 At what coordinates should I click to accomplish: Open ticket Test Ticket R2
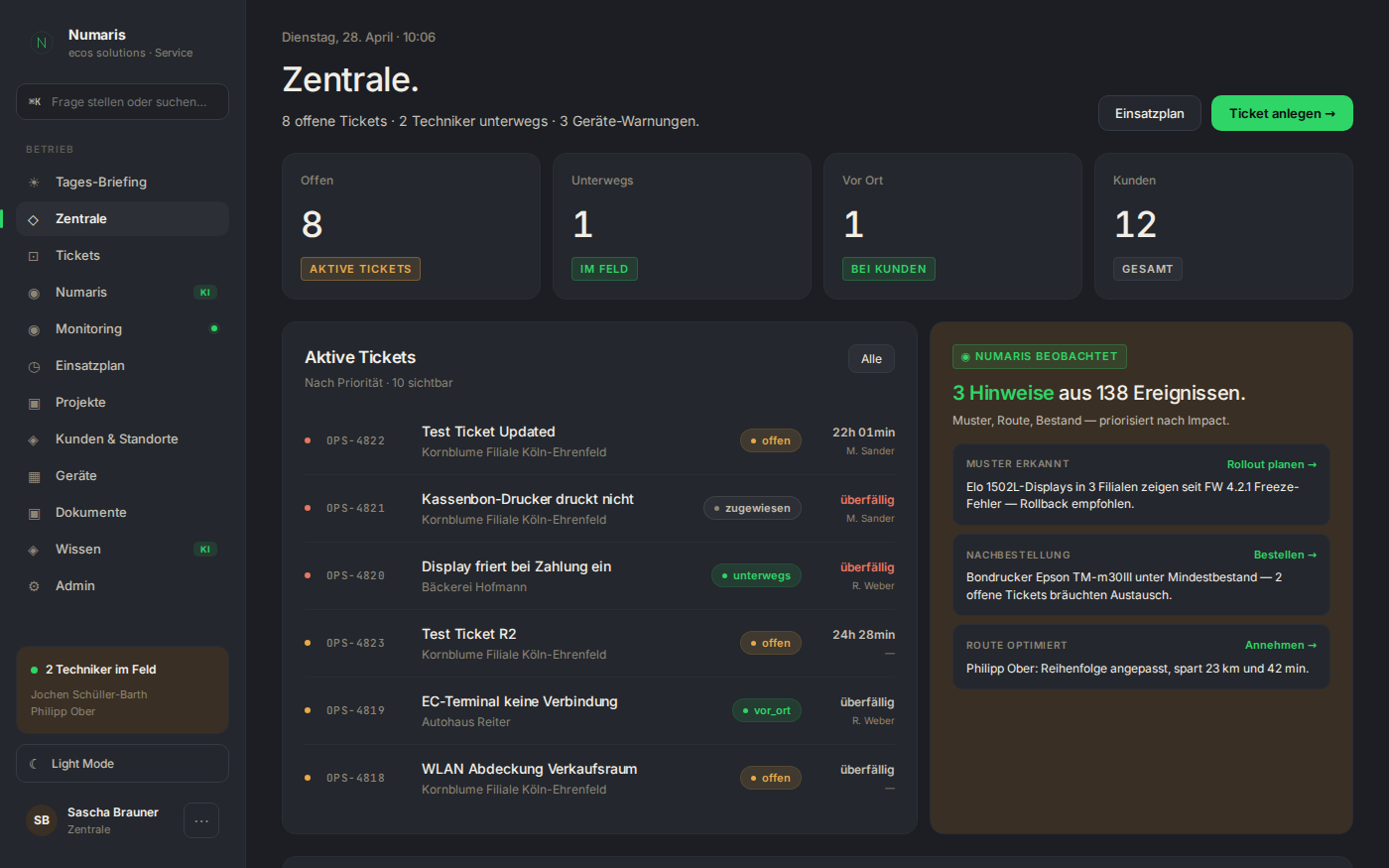pyautogui.click(x=599, y=643)
